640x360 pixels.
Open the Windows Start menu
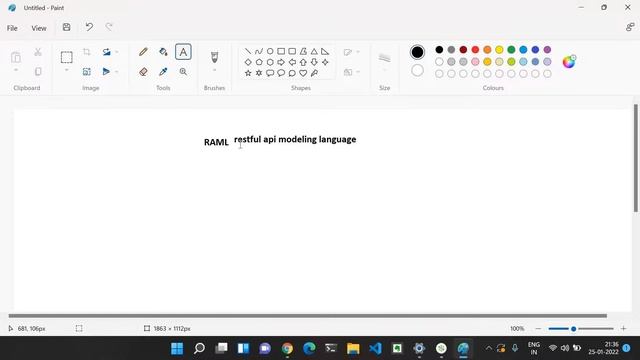[177, 348]
